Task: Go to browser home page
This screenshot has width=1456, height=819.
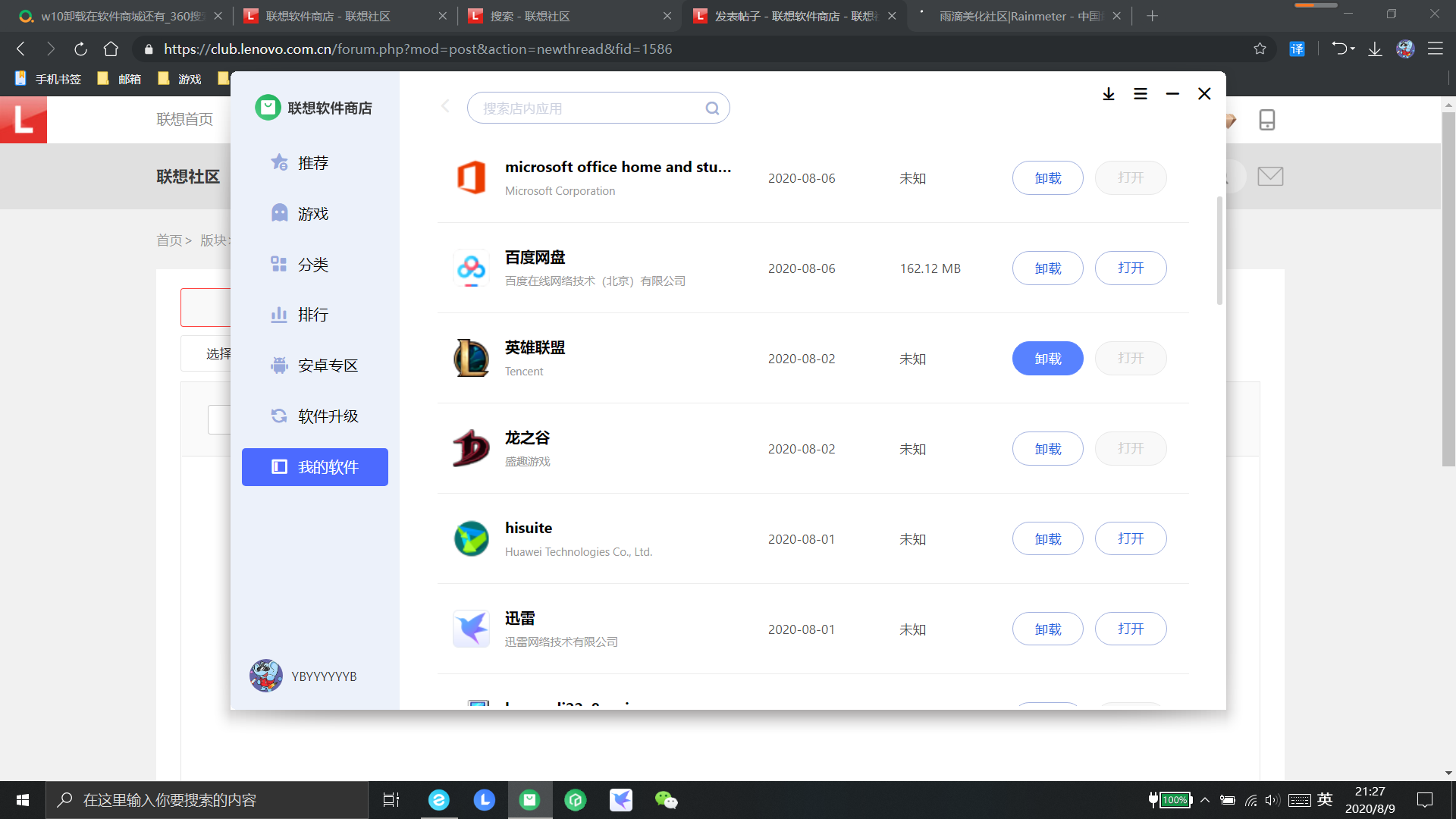Action: point(111,49)
